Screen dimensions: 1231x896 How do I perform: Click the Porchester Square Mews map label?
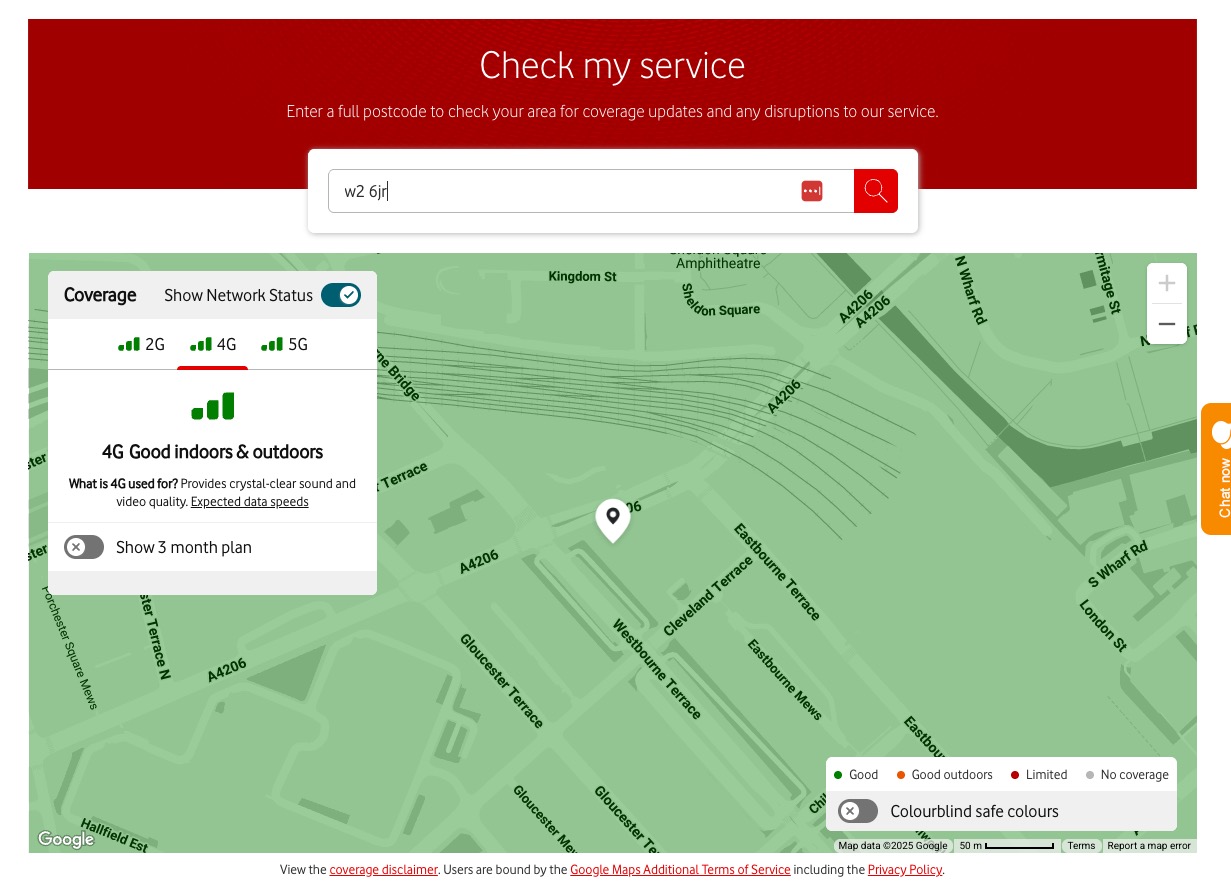click(x=69, y=647)
